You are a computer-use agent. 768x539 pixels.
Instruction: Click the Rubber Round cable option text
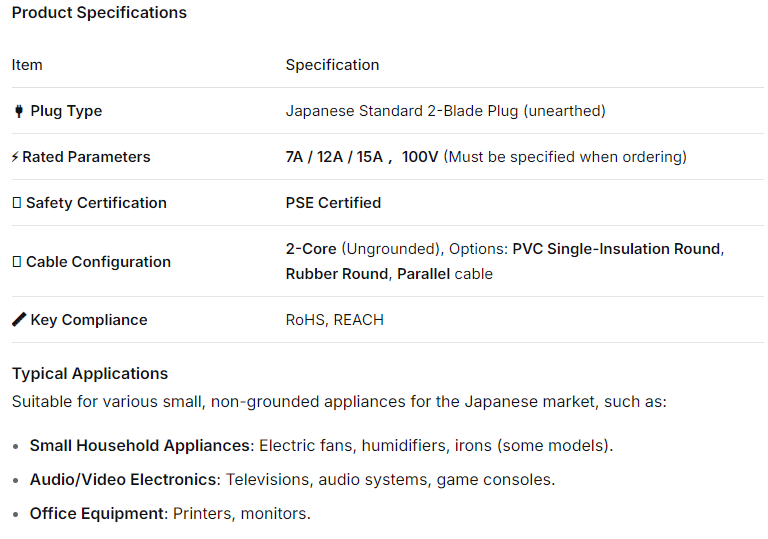pos(337,274)
